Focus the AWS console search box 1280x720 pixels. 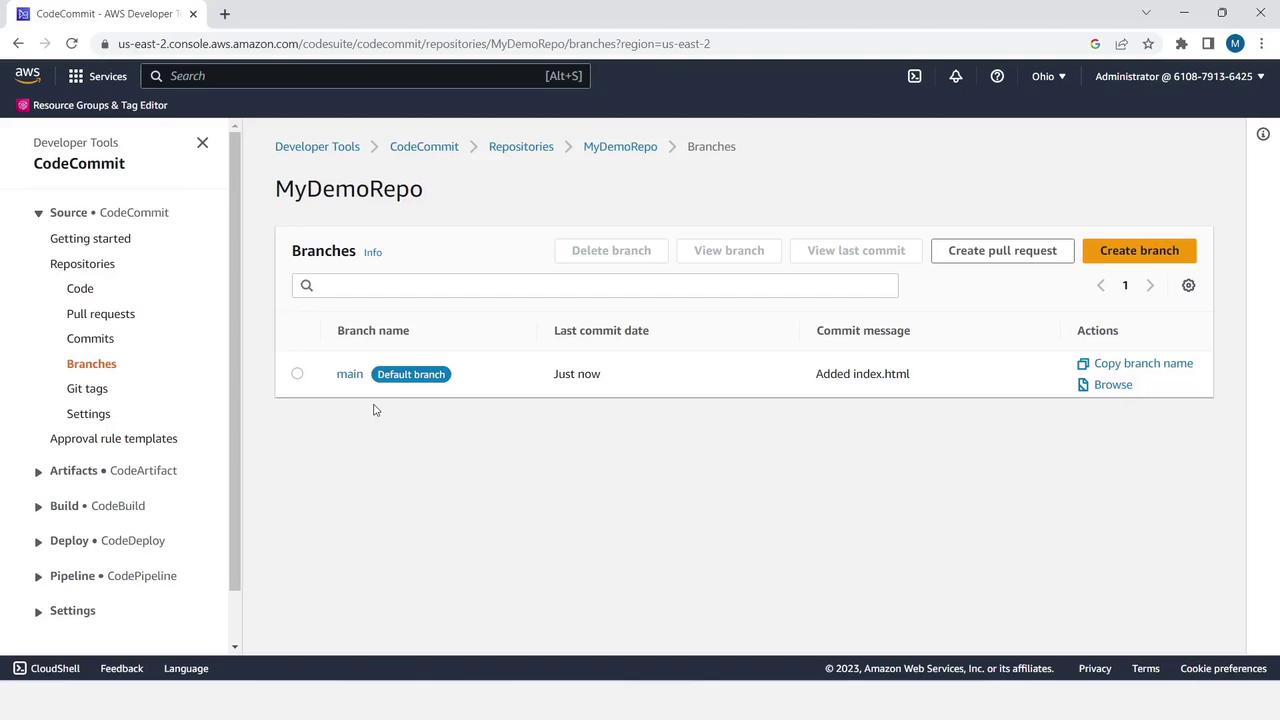click(x=365, y=76)
